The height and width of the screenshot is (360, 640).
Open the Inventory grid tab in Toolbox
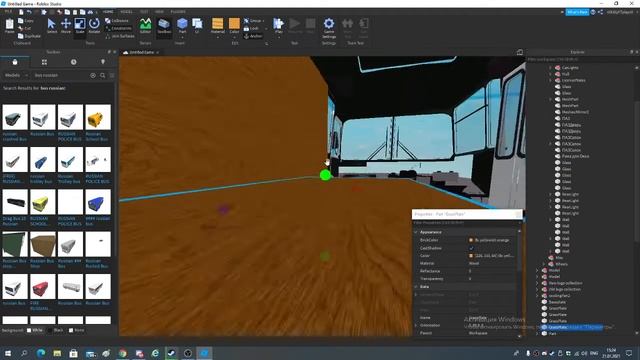click(44, 62)
